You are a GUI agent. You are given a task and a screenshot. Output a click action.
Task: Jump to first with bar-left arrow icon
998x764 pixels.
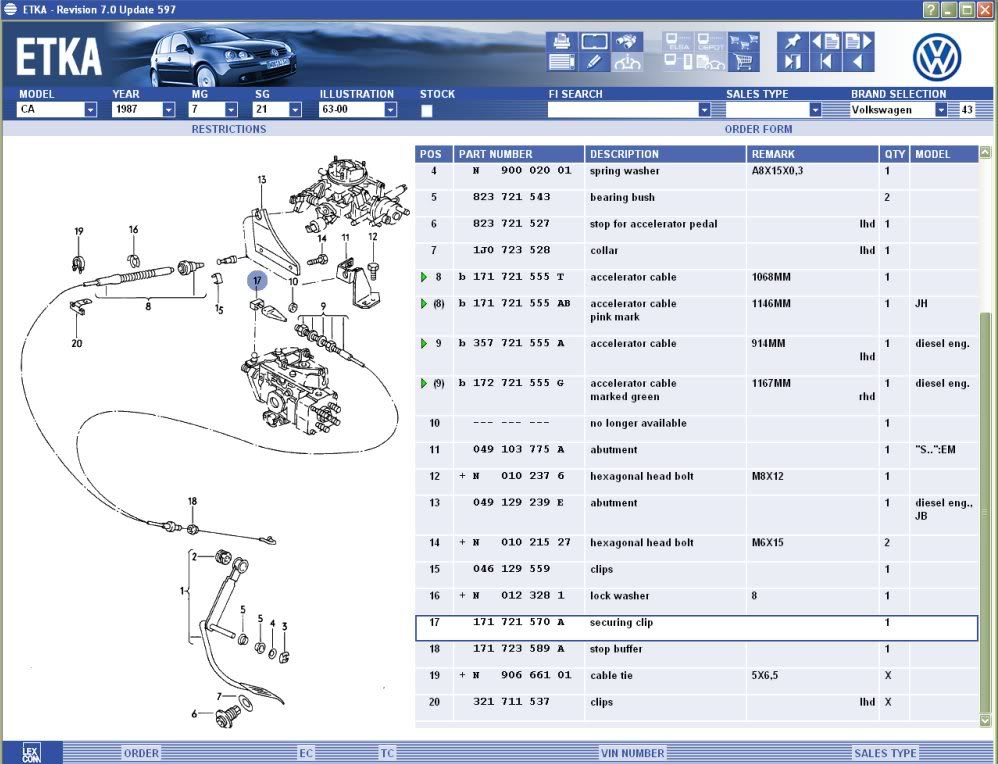826,62
